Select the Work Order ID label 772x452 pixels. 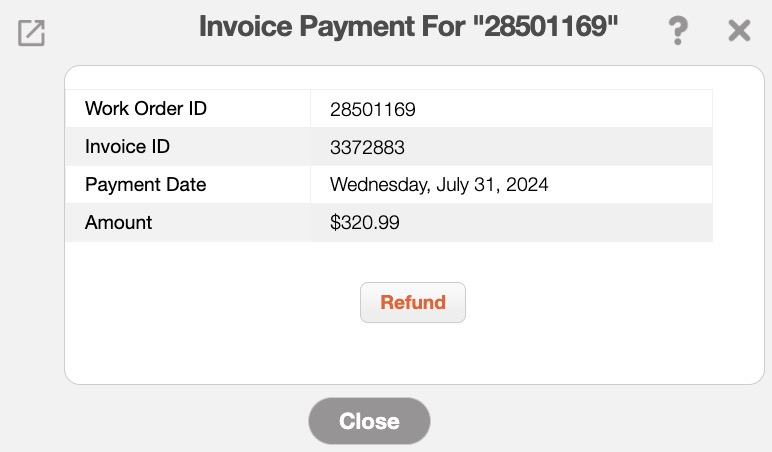(146, 109)
